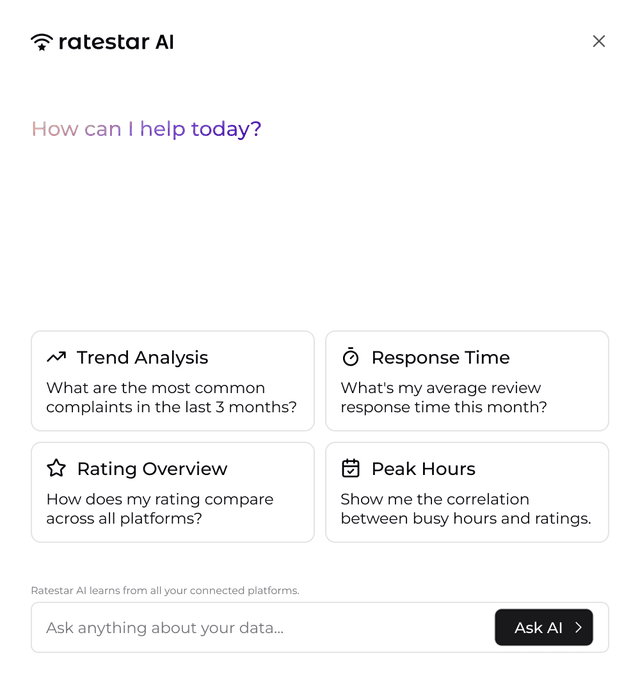640x694 pixels.
Task: Click the 'learns from all your connected platforms' note
Action: click(165, 591)
